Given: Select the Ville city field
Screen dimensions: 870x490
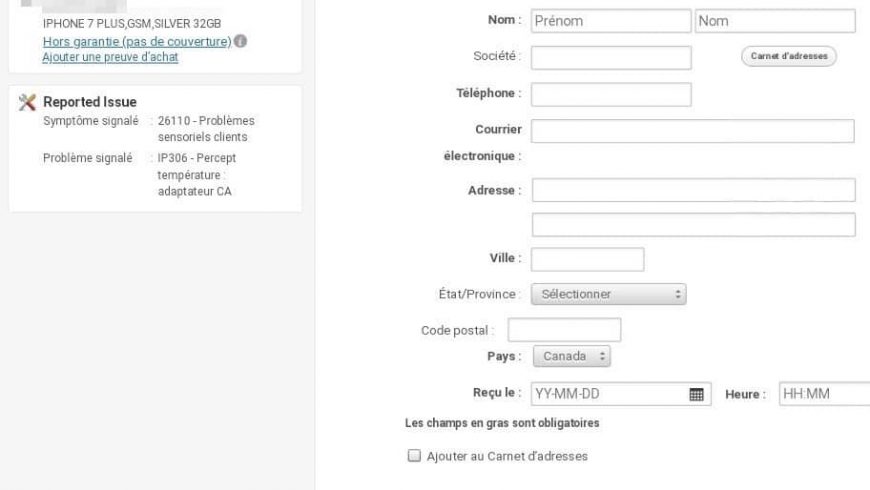Looking at the screenshot, I should [x=587, y=259].
